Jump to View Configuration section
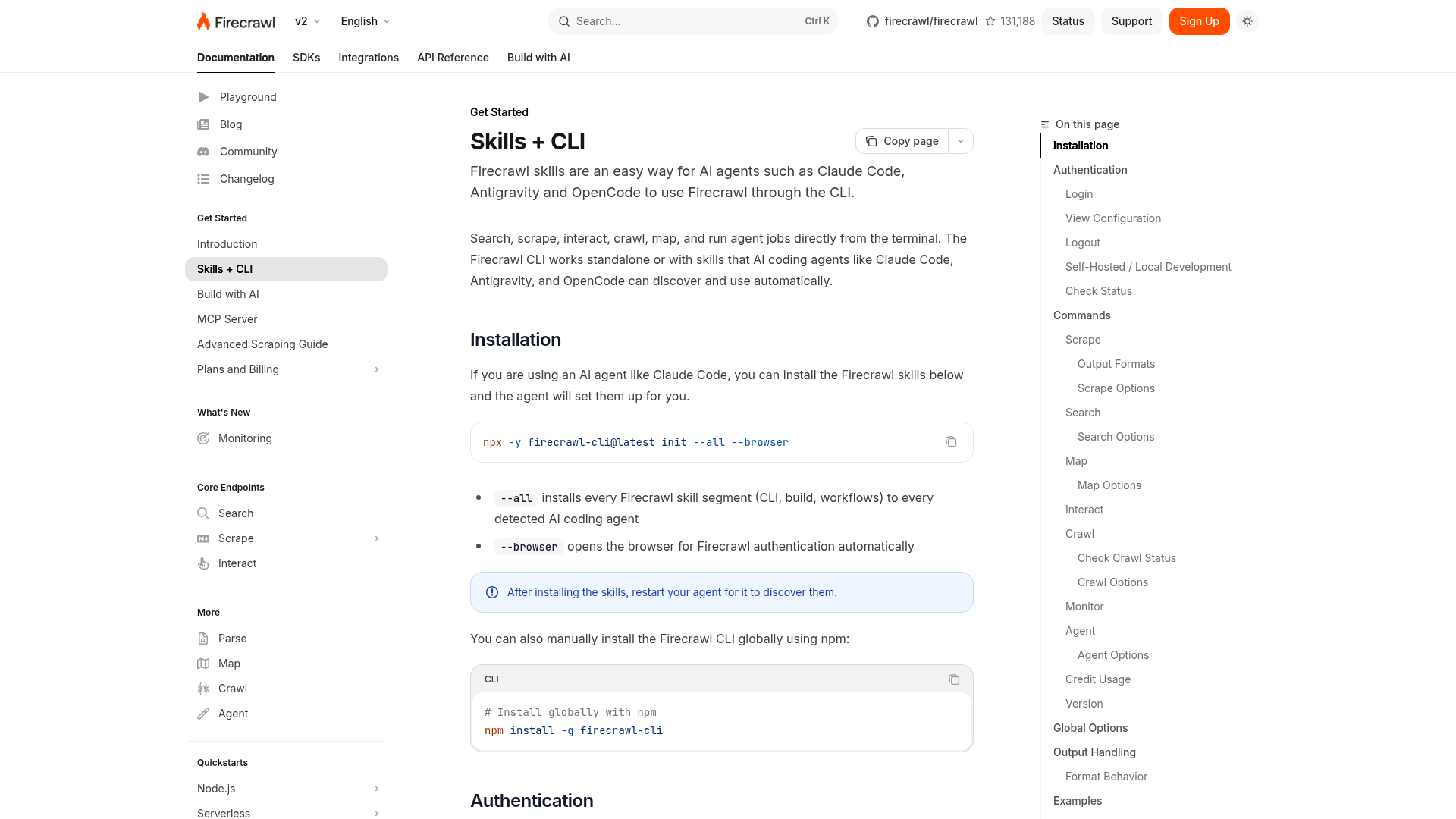This screenshot has width=1456, height=819. 1112,218
